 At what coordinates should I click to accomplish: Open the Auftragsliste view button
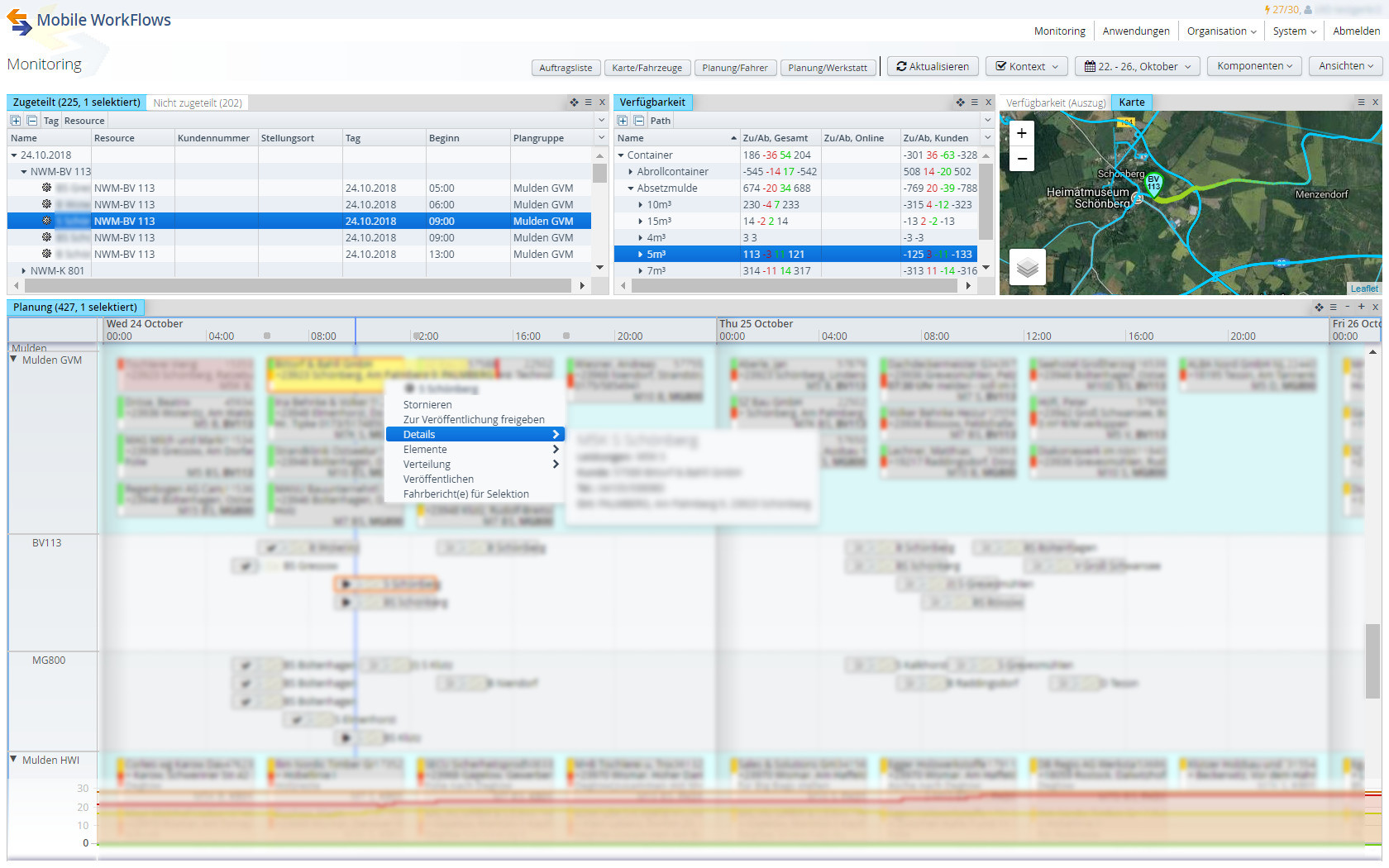click(566, 68)
